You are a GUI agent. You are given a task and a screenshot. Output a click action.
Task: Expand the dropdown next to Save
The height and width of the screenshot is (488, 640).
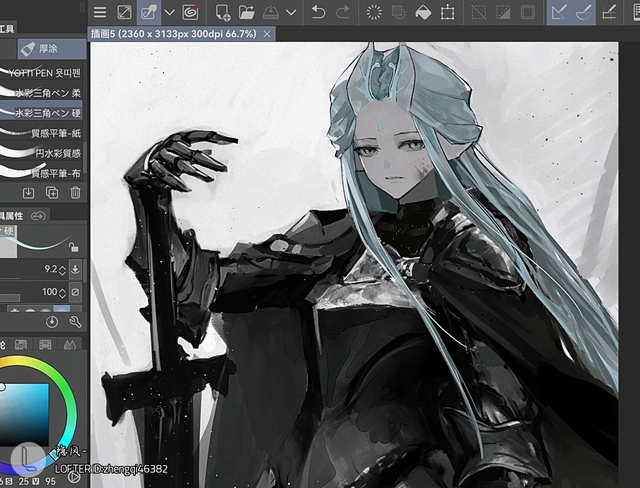click(291, 13)
